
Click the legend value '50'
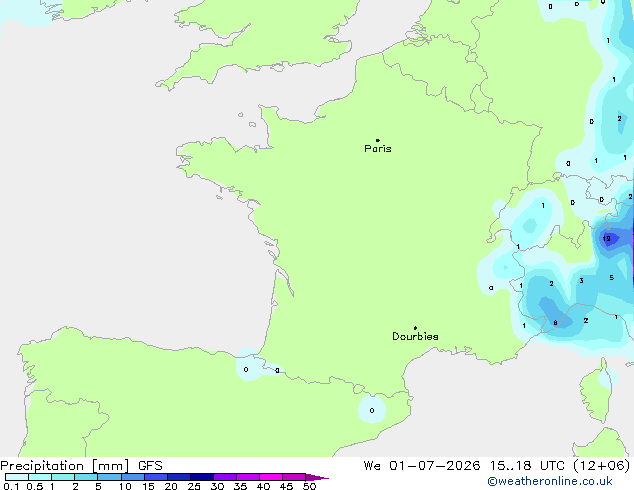pos(309,486)
